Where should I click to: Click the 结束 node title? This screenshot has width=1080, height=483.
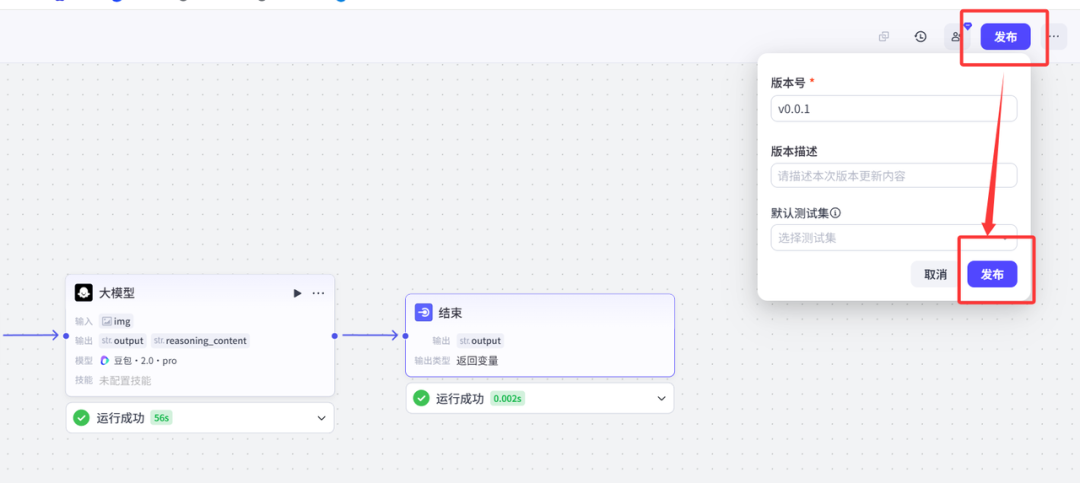450,313
